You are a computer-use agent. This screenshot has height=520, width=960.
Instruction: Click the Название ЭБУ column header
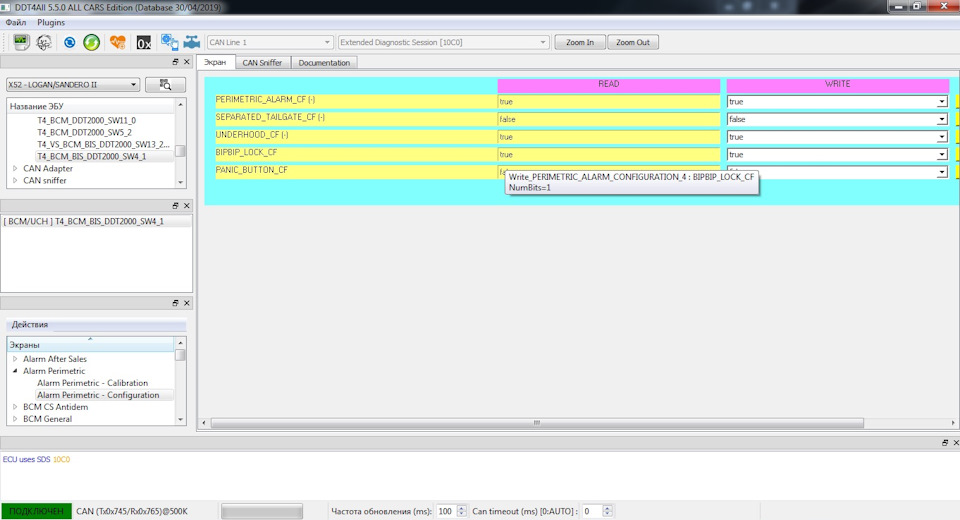[91, 106]
